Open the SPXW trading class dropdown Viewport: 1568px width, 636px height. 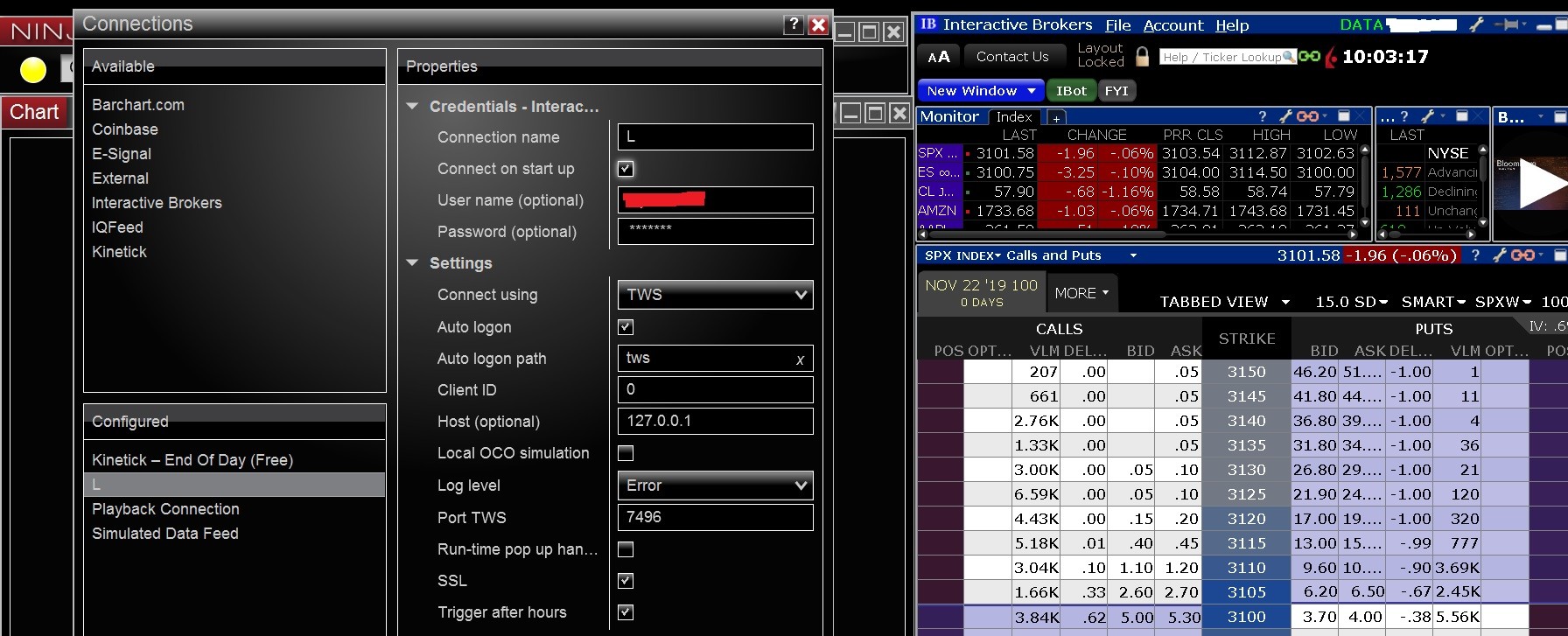(1503, 302)
